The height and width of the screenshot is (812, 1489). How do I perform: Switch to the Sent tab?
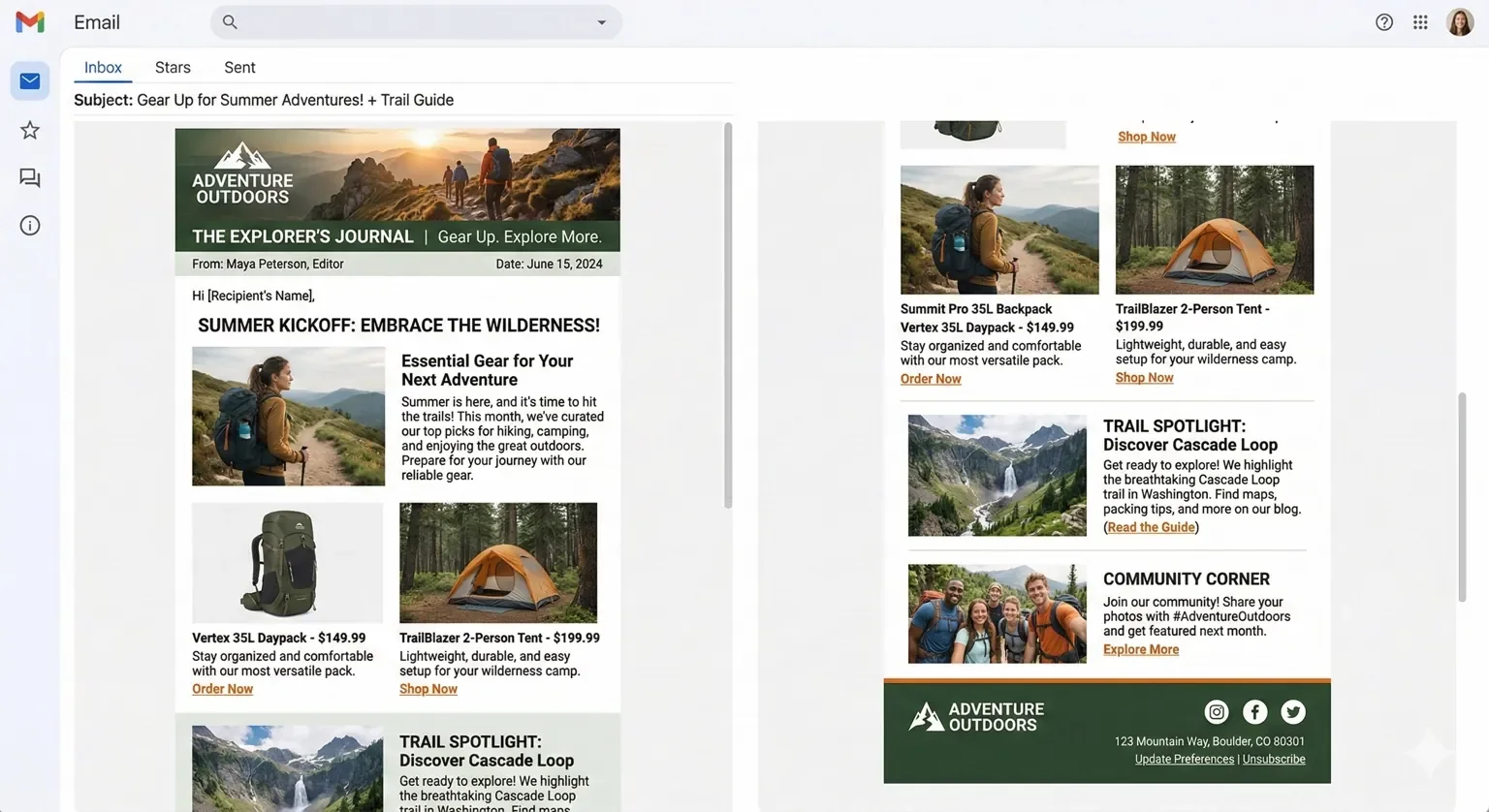point(238,67)
